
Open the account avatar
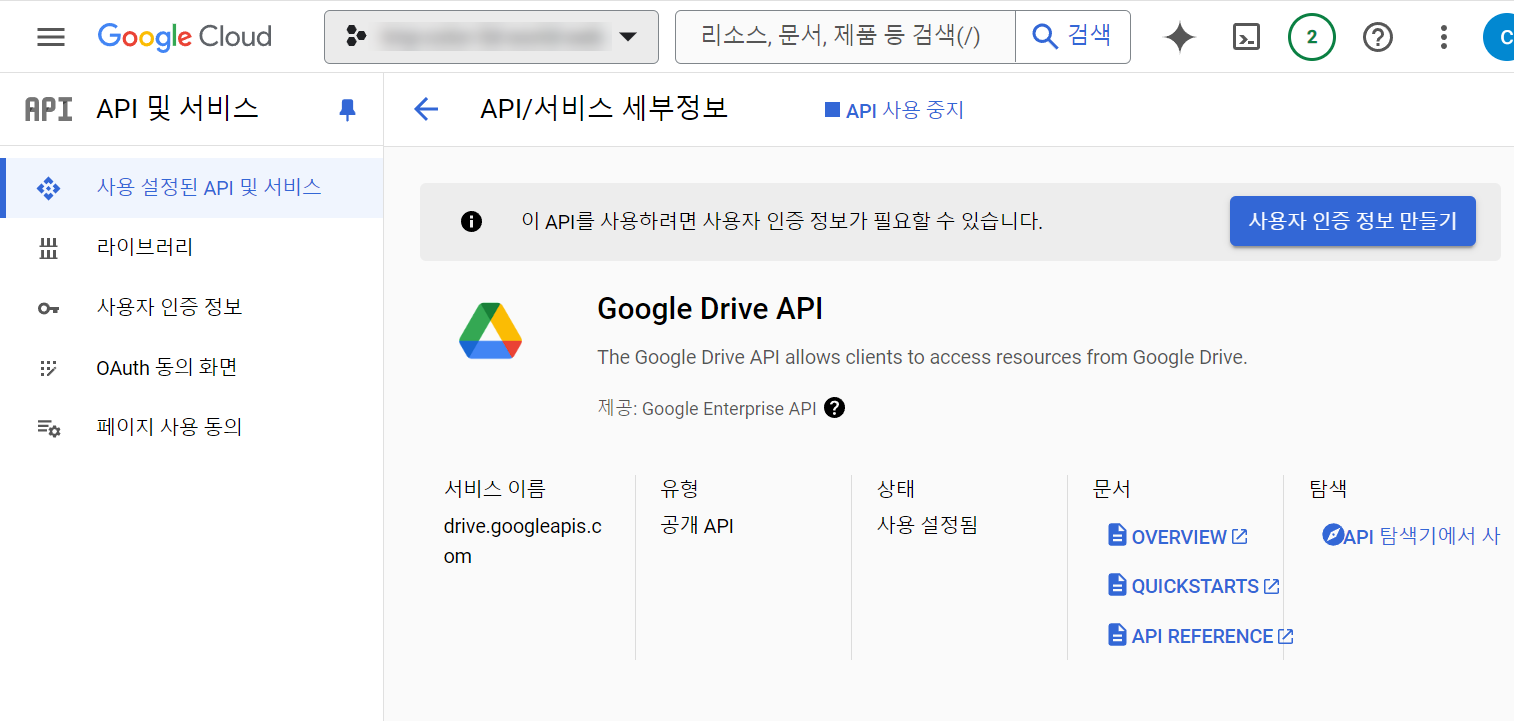pyautogui.click(x=1499, y=38)
